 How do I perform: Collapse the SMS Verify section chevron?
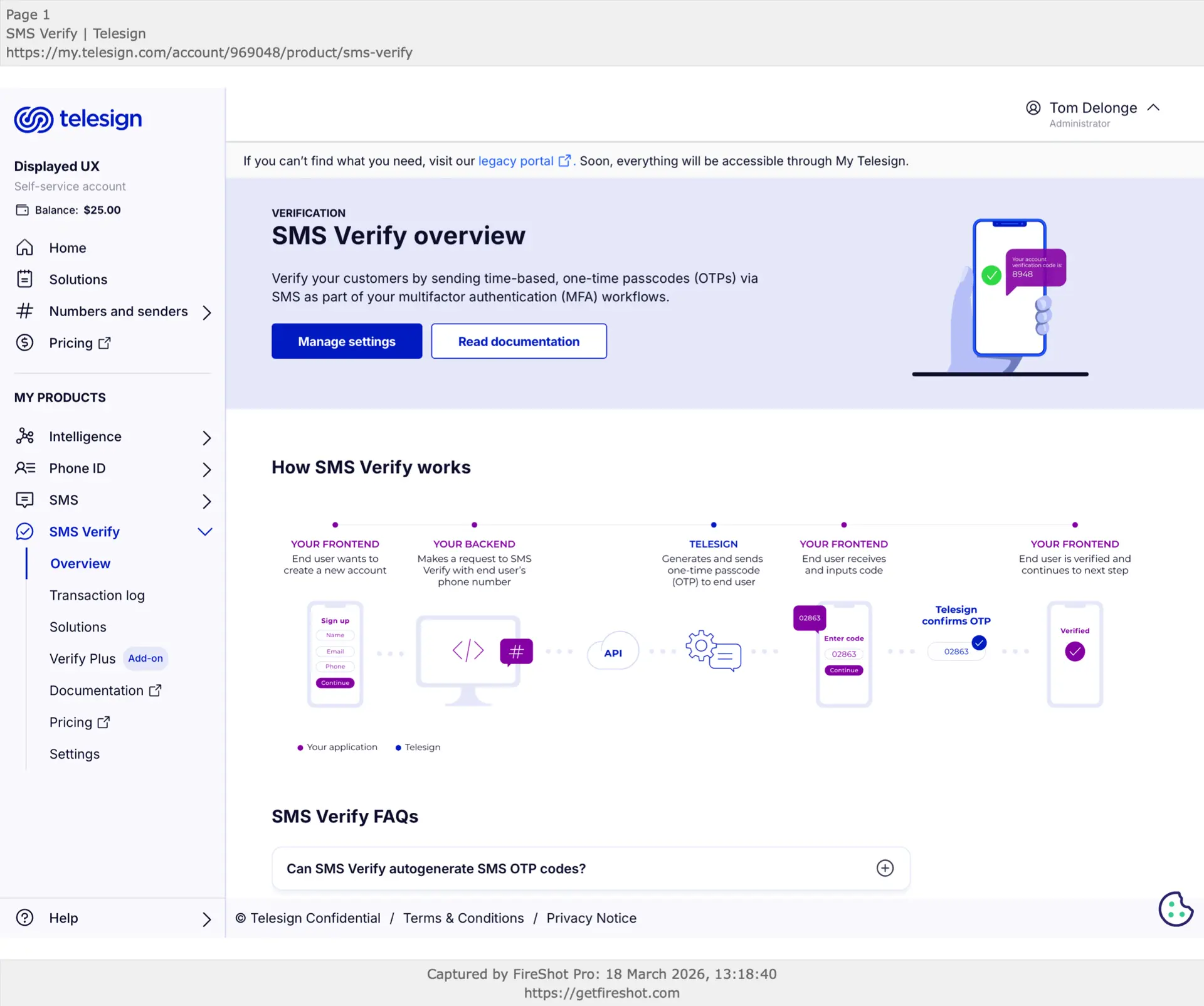tap(204, 531)
